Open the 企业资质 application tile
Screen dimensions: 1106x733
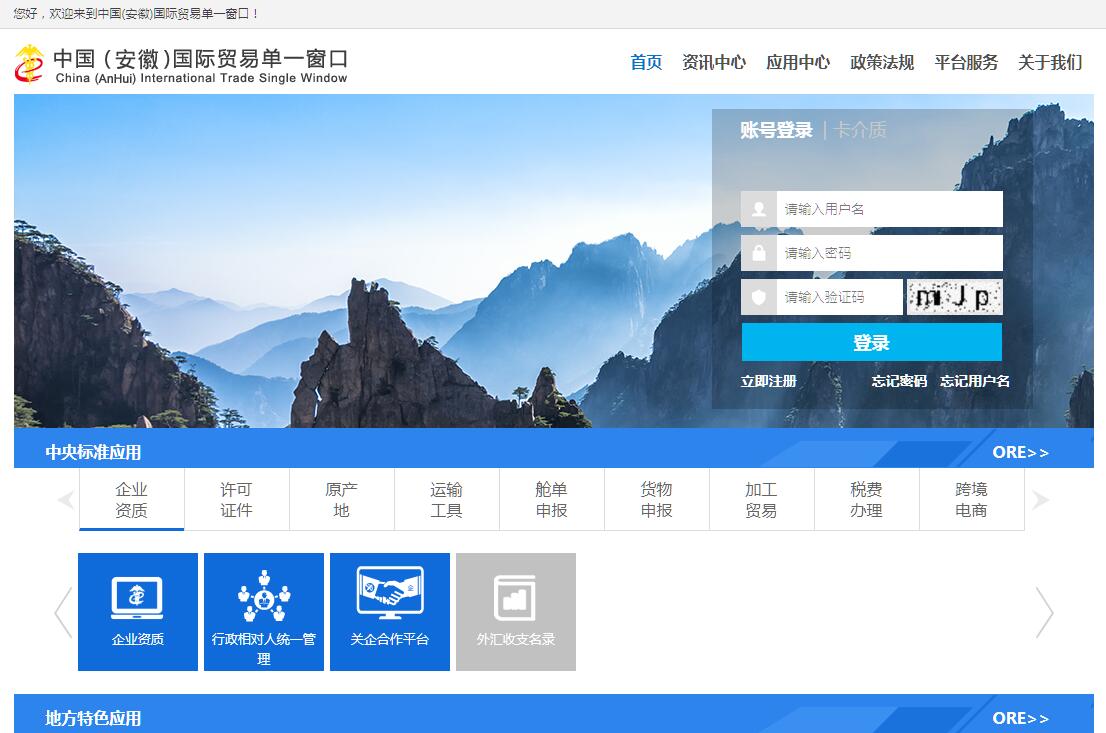(138, 611)
